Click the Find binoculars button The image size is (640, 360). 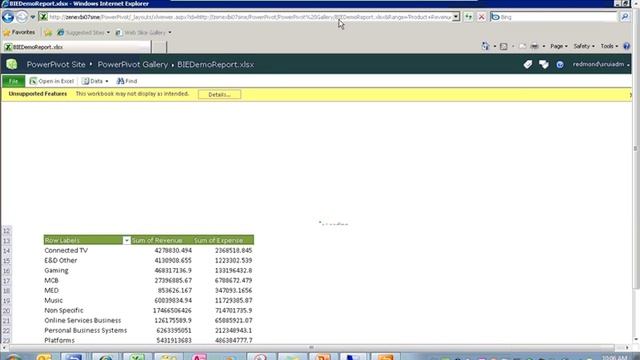127,81
